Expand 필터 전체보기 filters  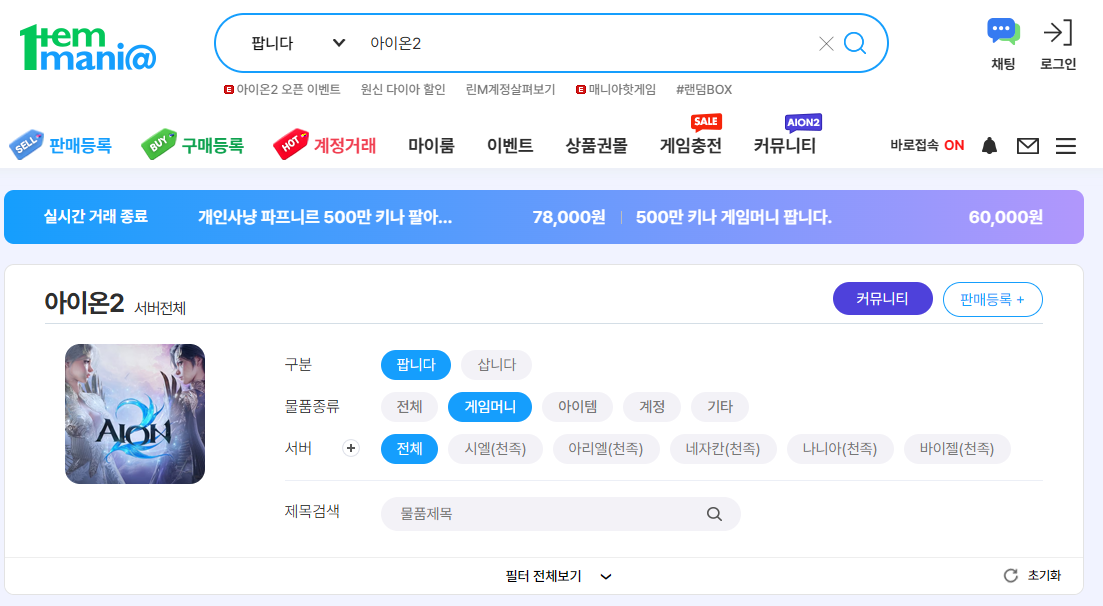coord(559,576)
